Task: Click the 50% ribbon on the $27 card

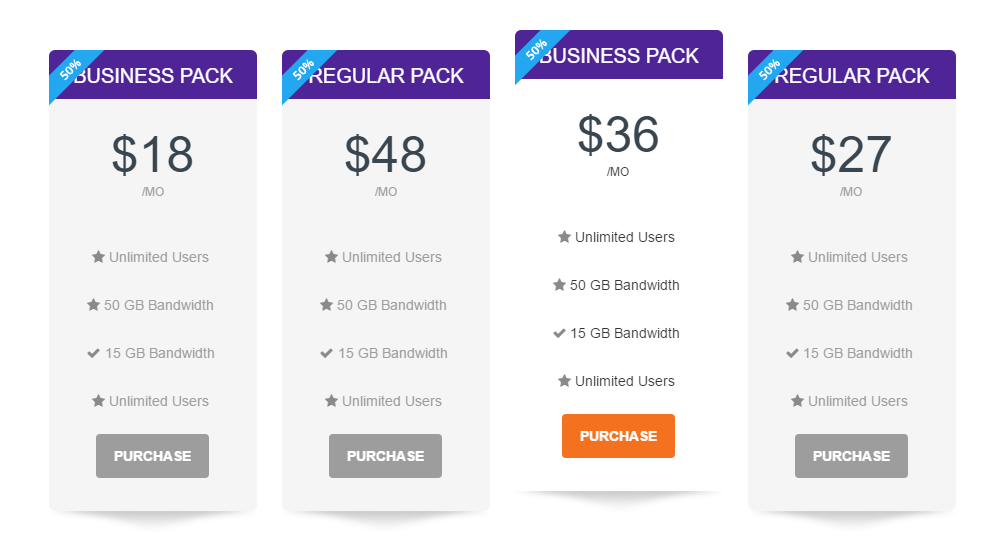Action: point(769,71)
